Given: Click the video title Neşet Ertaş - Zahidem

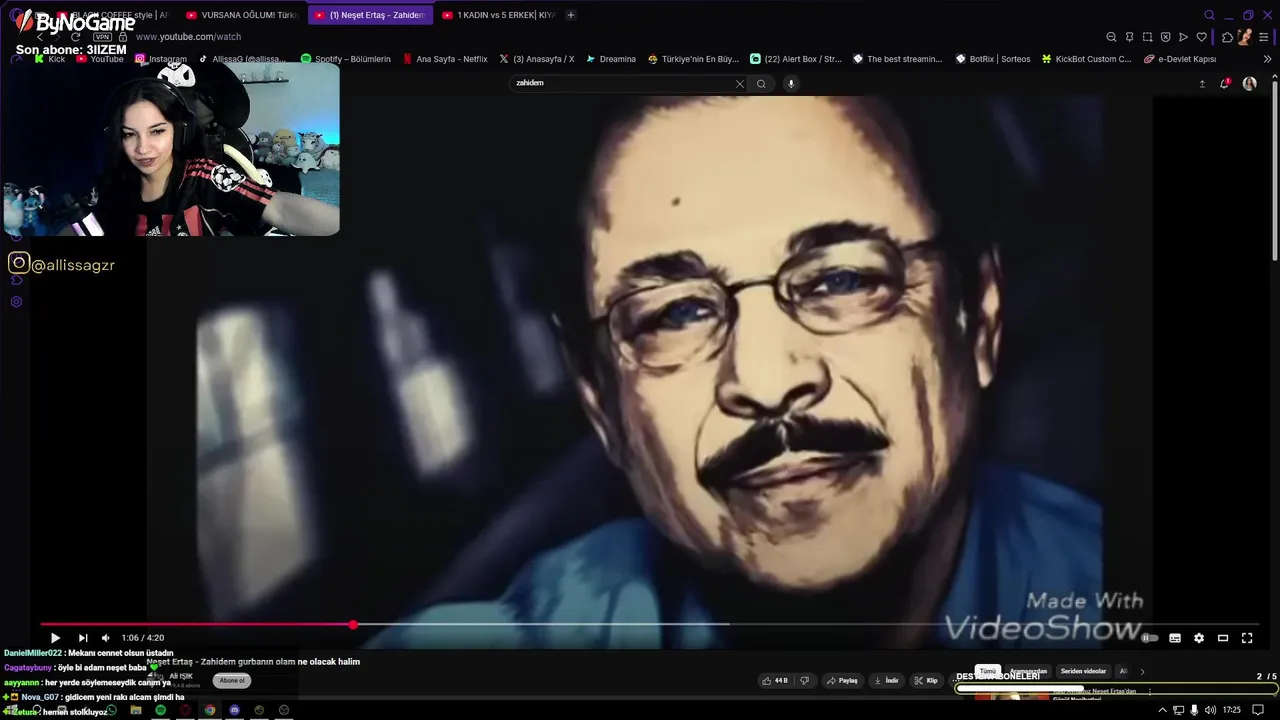Looking at the screenshot, I should [x=253, y=662].
